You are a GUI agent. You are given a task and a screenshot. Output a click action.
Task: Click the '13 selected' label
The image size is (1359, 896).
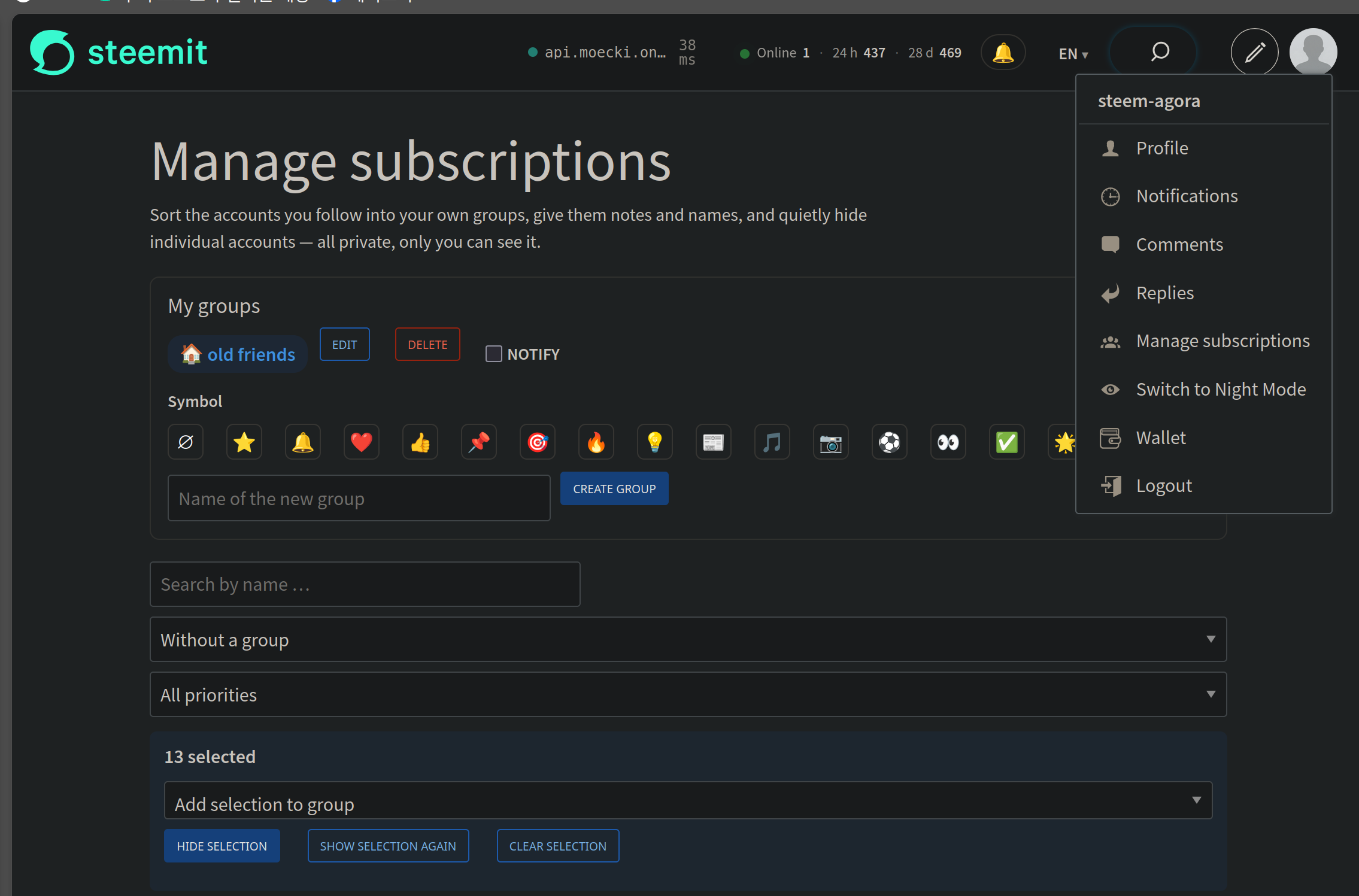pos(210,757)
